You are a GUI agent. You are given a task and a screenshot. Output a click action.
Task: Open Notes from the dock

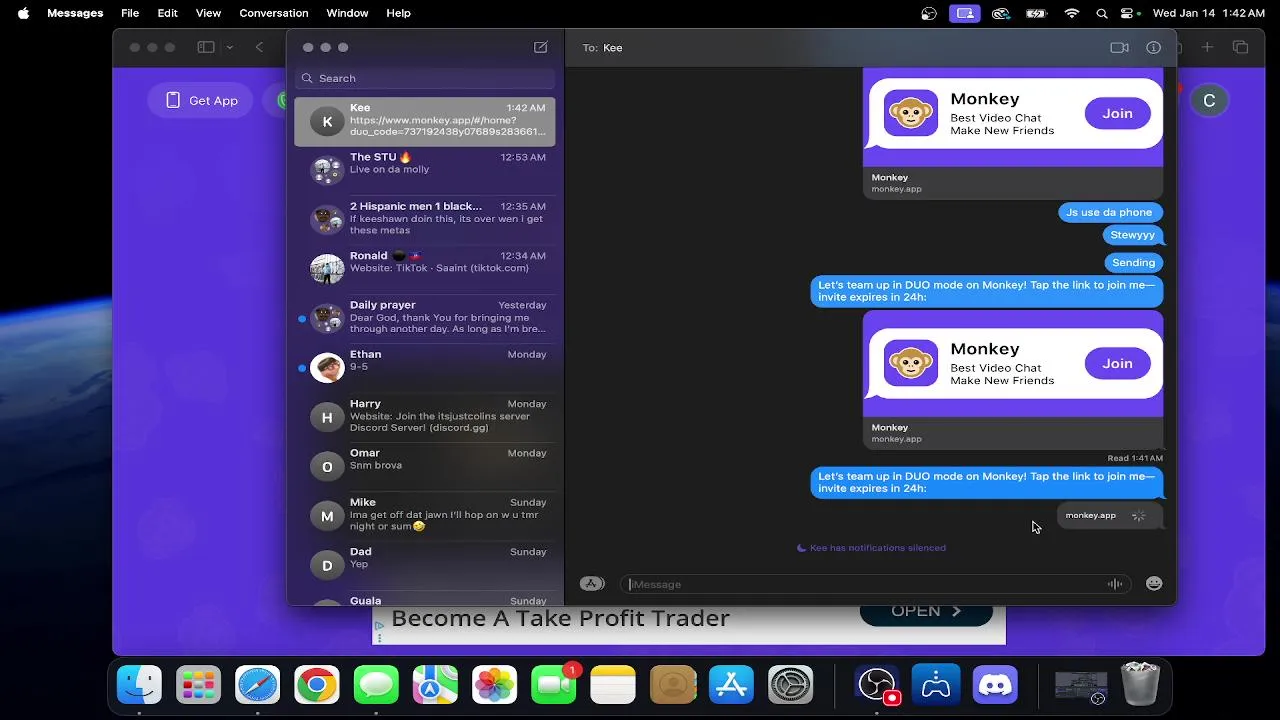(x=613, y=685)
